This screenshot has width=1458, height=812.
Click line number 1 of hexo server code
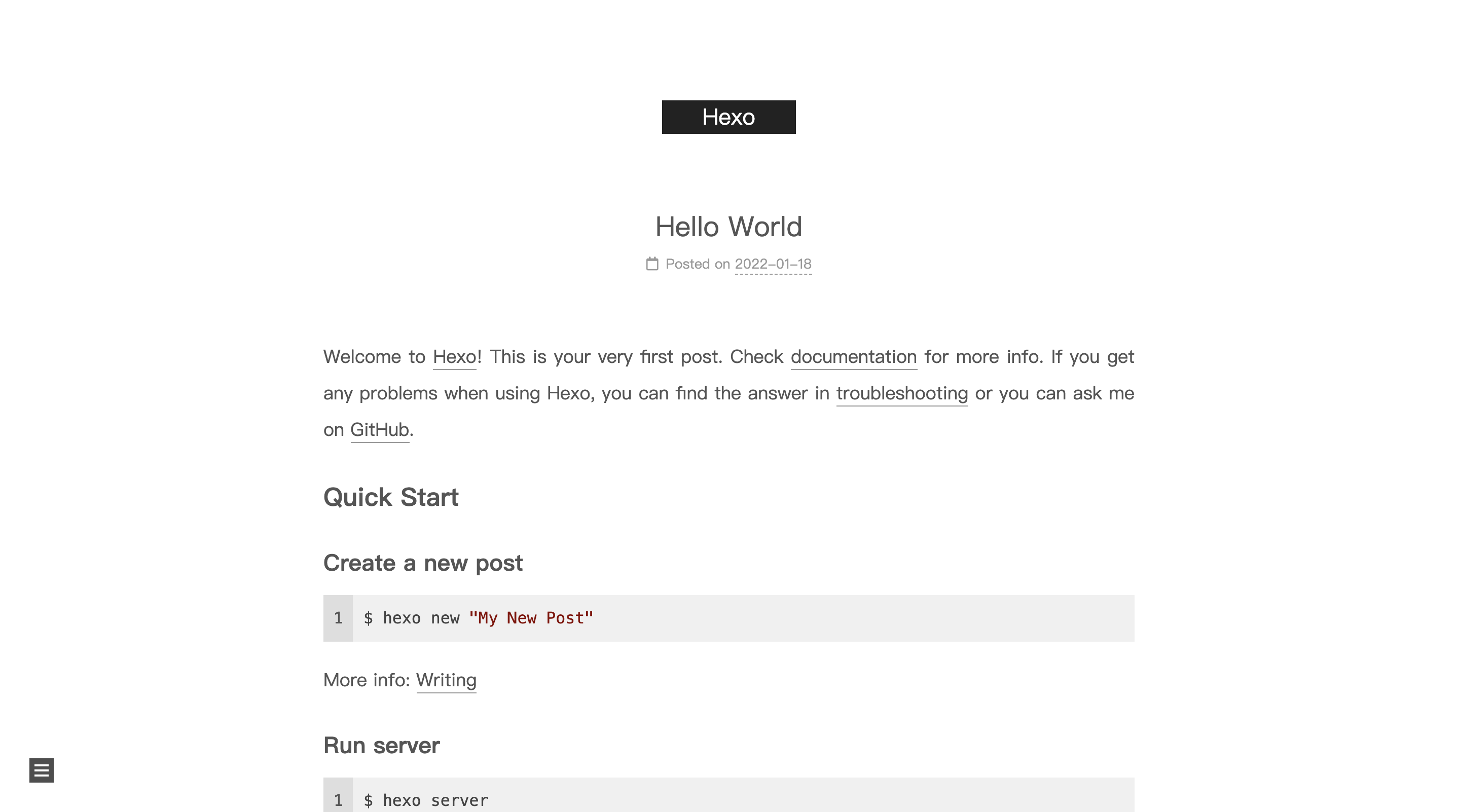(338, 800)
